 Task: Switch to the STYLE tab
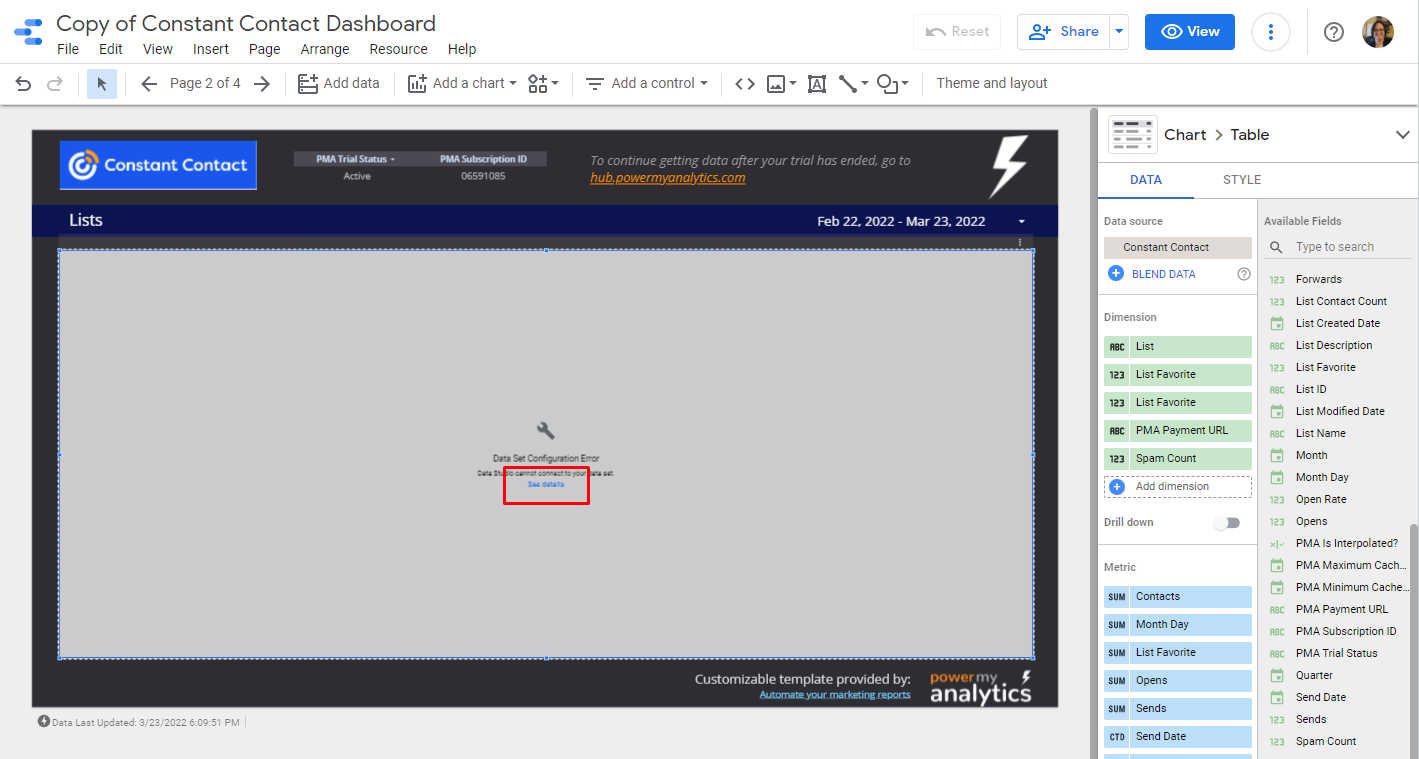1241,180
